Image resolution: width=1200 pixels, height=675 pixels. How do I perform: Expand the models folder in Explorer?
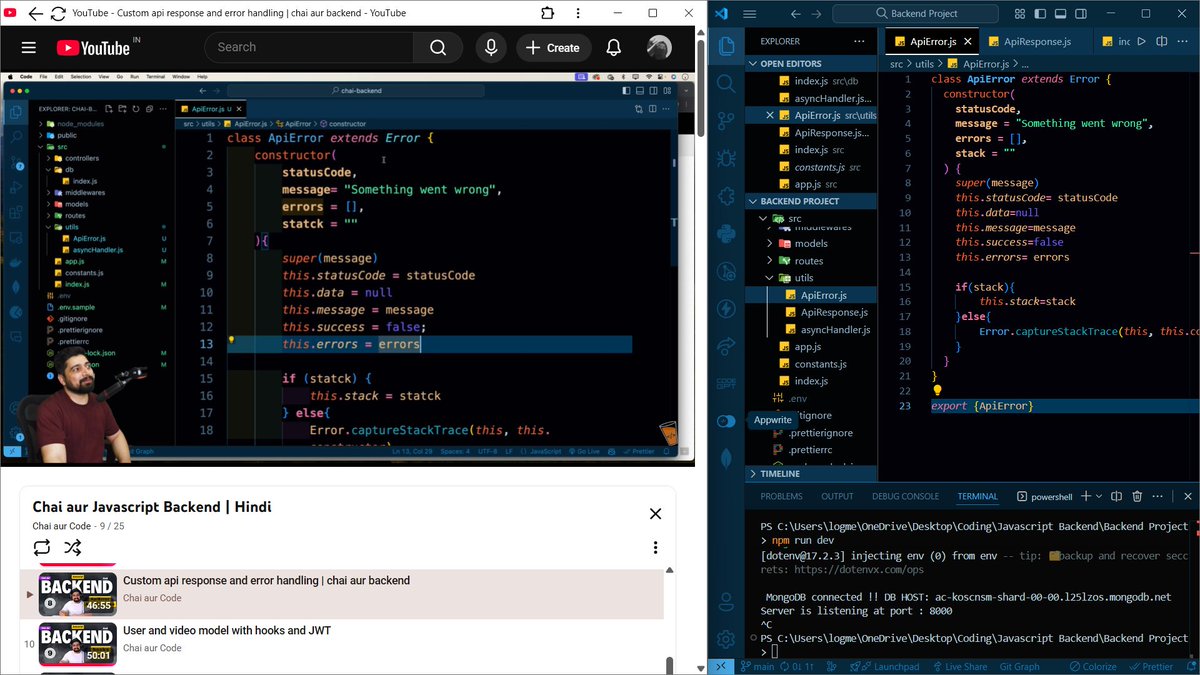pos(812,243)
